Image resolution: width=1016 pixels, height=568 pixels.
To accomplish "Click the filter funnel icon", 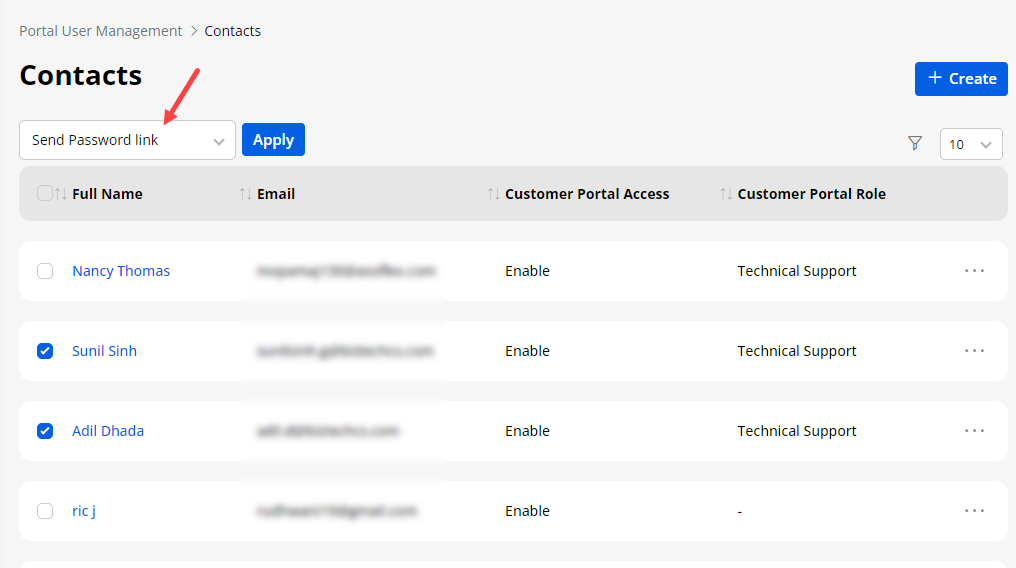I will (x=914, y=143).
